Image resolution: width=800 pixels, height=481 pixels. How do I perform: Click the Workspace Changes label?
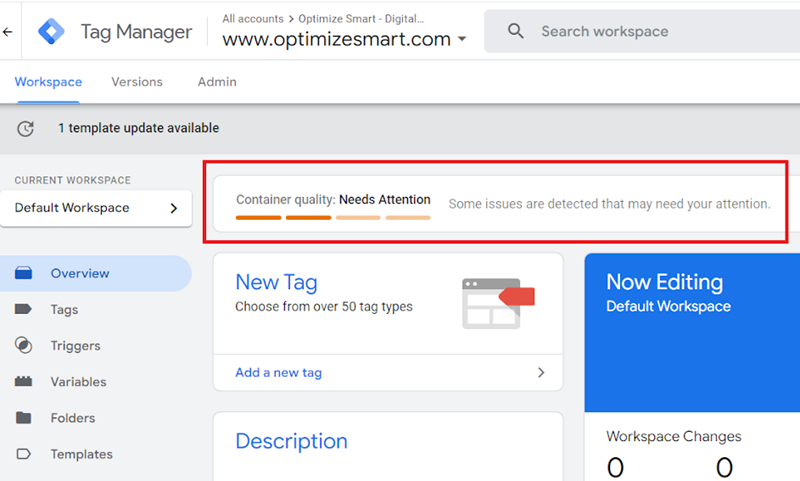point(673,437)
